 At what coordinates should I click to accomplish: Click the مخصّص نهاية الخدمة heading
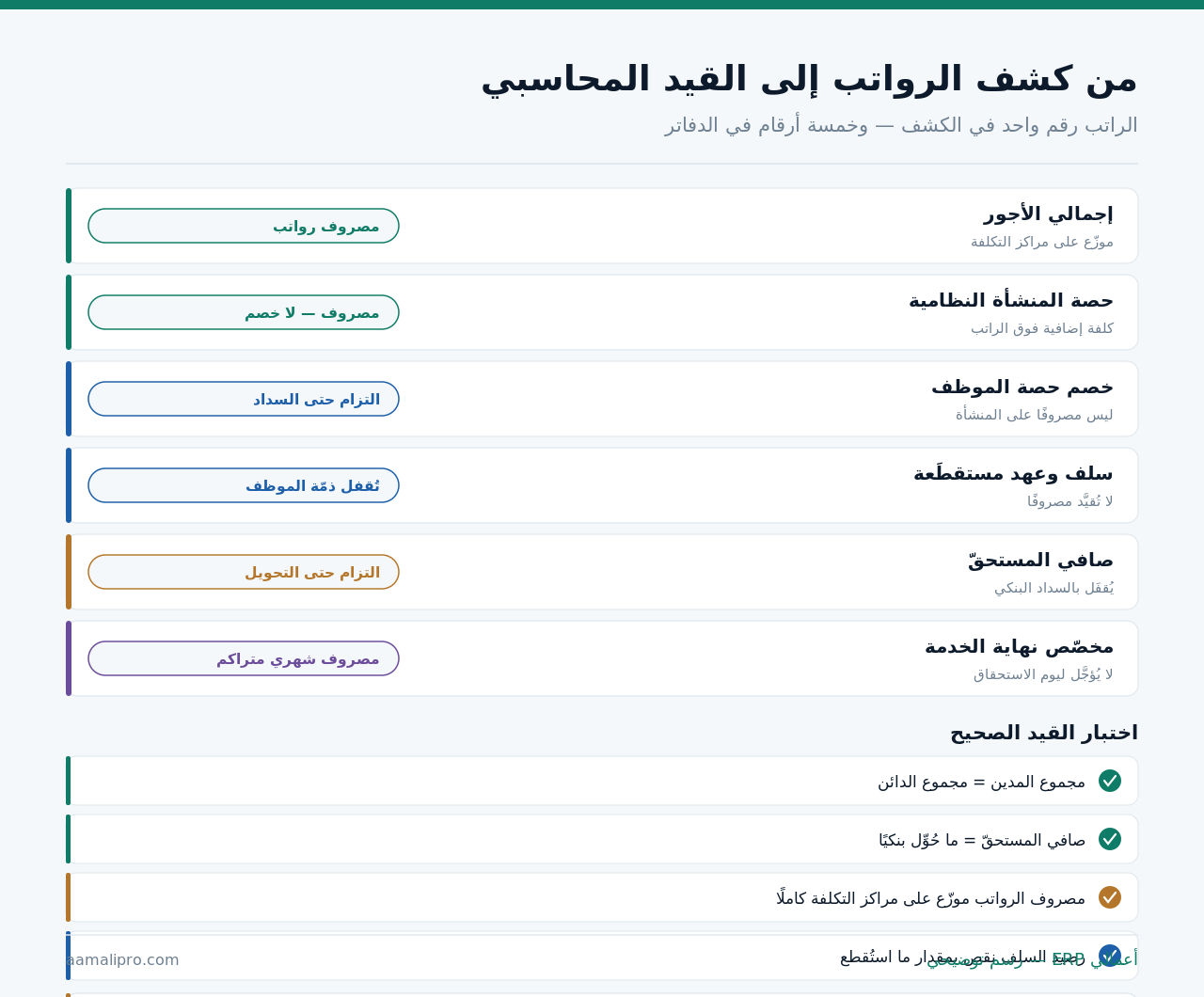(x=1019, y=646)
